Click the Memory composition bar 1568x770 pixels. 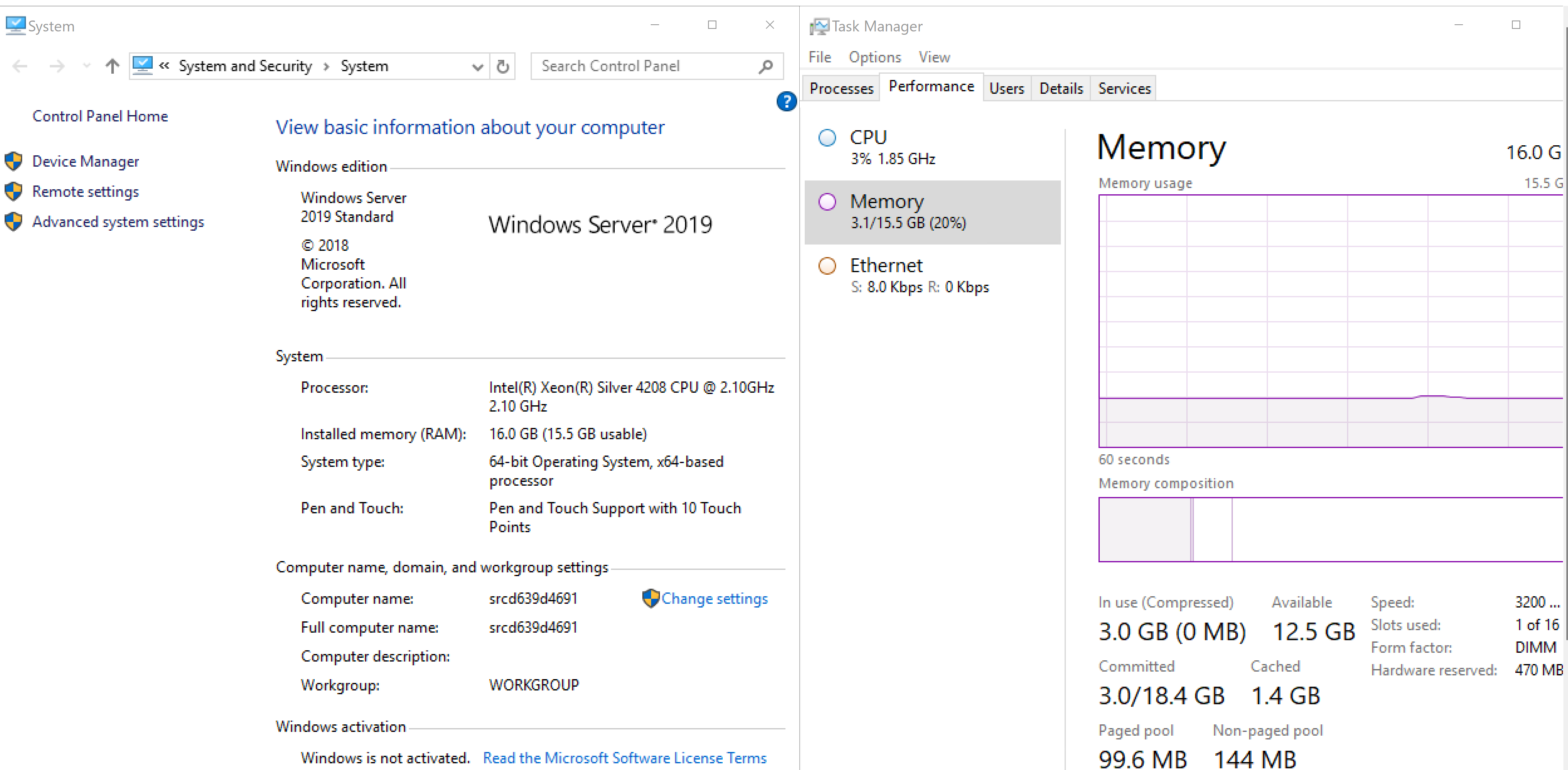click(1331, 529)
